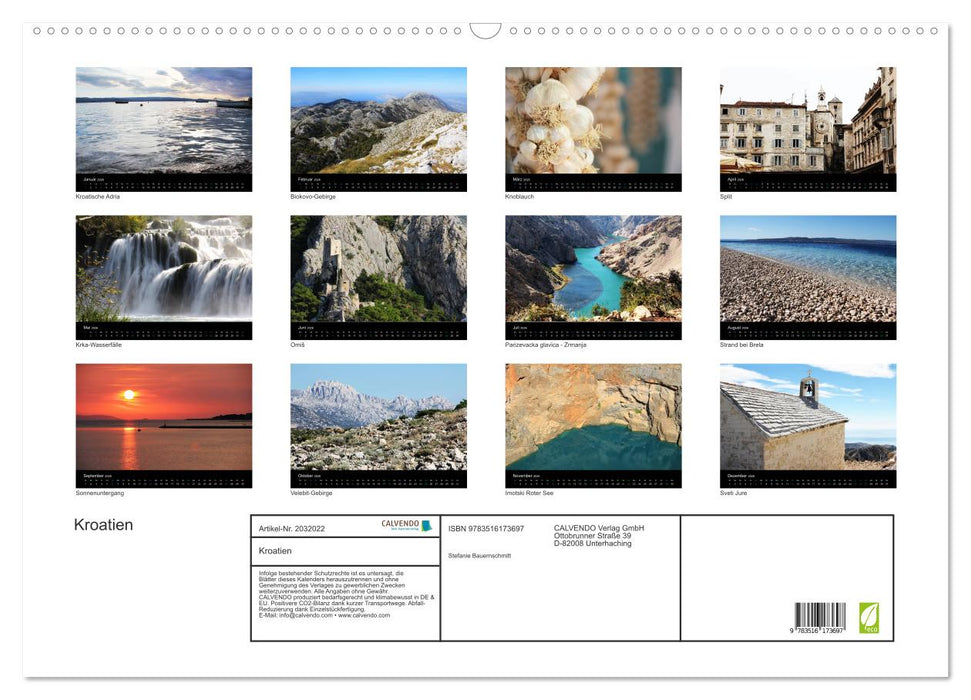Image resolution: width=971 pixels, height=700 pixels.
Task: Click the Sveti Jure chapel image
Action: point(807,420)
